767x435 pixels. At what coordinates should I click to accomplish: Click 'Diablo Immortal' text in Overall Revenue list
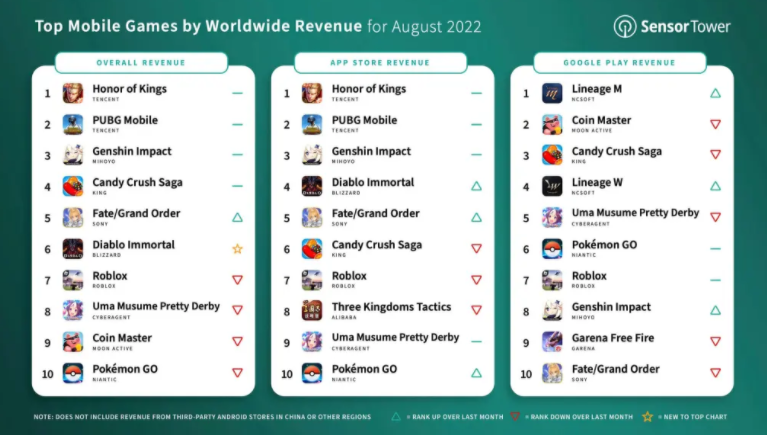pos(134,245)
